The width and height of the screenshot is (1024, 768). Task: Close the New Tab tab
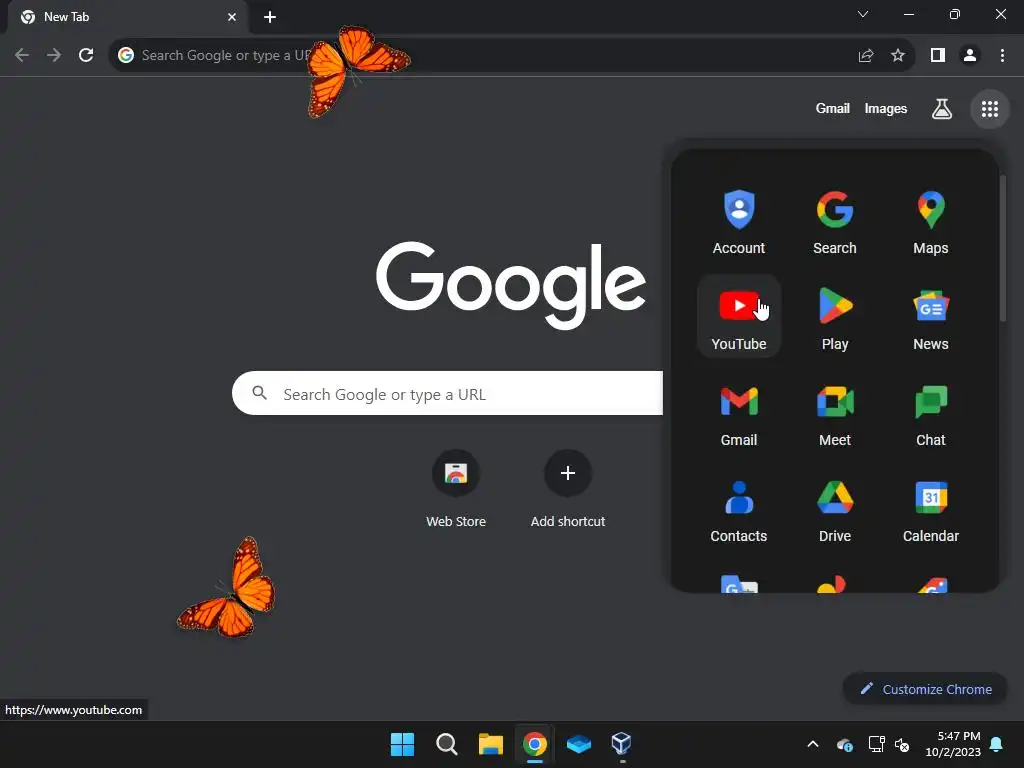(x=232, y=17)
